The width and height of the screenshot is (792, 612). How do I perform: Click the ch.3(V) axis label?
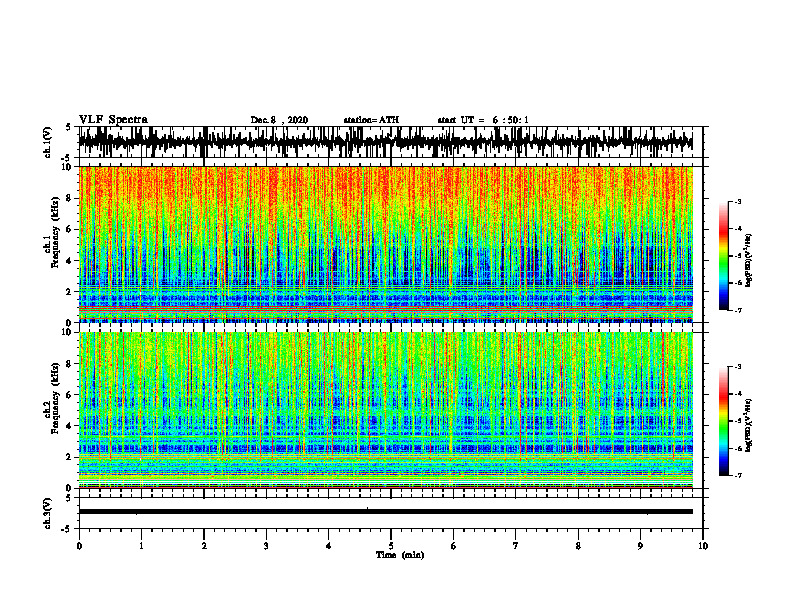pos(48,513)
